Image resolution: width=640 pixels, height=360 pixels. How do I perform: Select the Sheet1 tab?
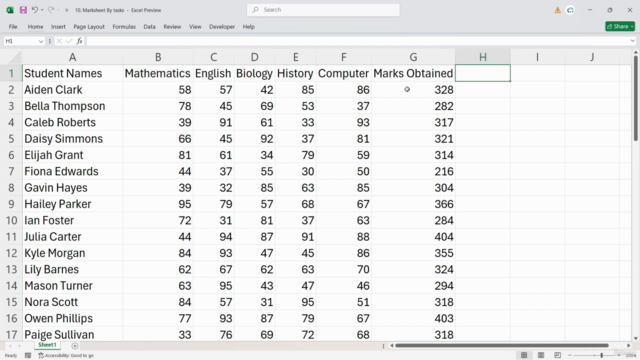click(47, 345)
